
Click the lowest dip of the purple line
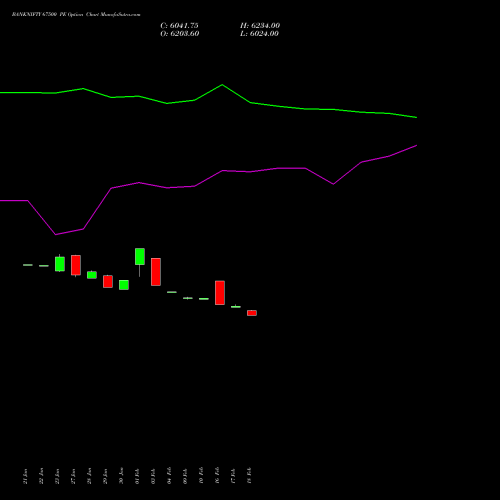[x=56, y=235]
